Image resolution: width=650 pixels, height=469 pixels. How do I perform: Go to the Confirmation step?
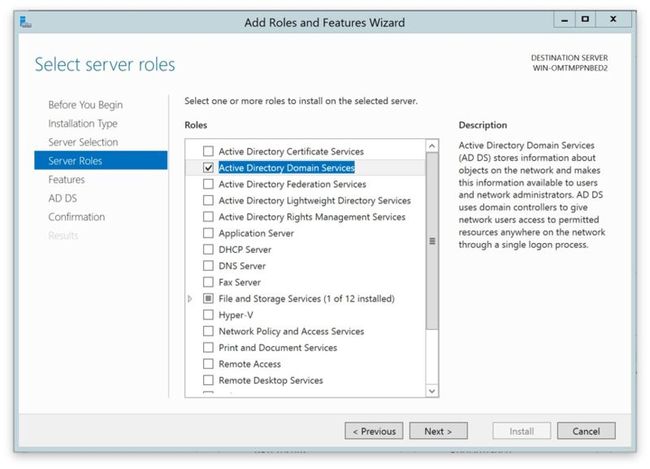(x=77, y=217)
